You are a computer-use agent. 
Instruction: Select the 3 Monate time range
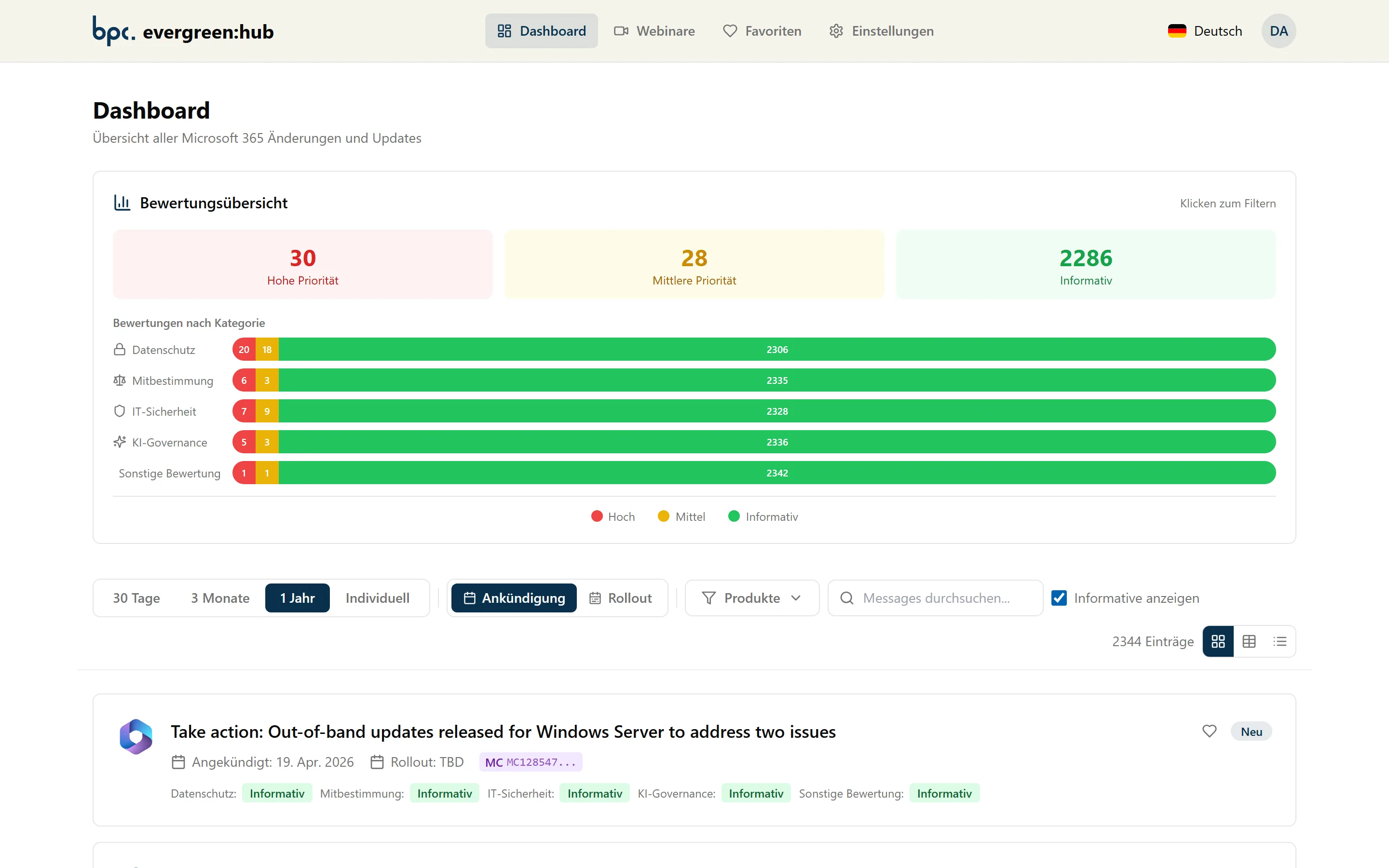click(220, 597)
